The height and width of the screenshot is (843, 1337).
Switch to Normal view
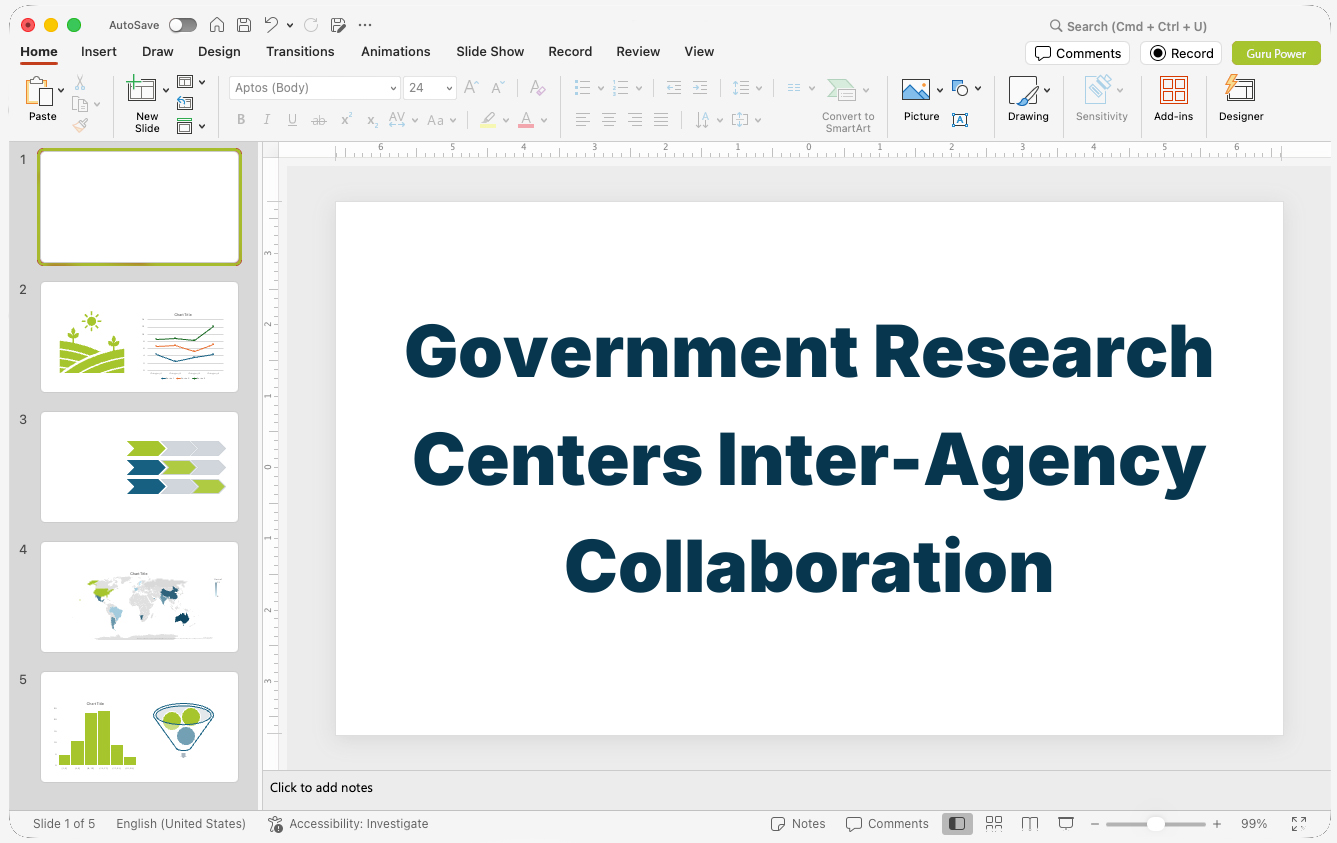coord(957,824)
